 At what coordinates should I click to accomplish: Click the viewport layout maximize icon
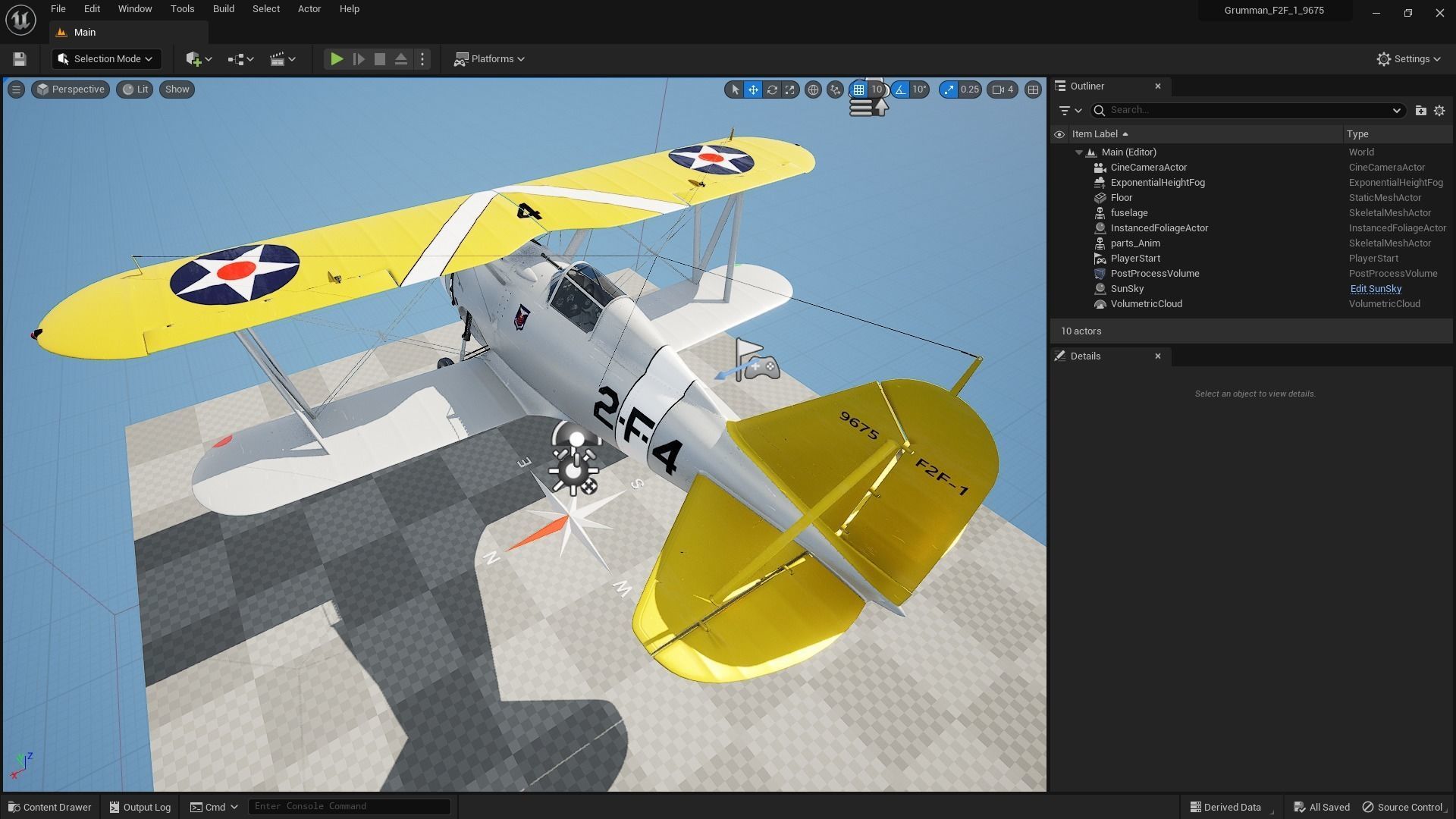pos(1033,89)
